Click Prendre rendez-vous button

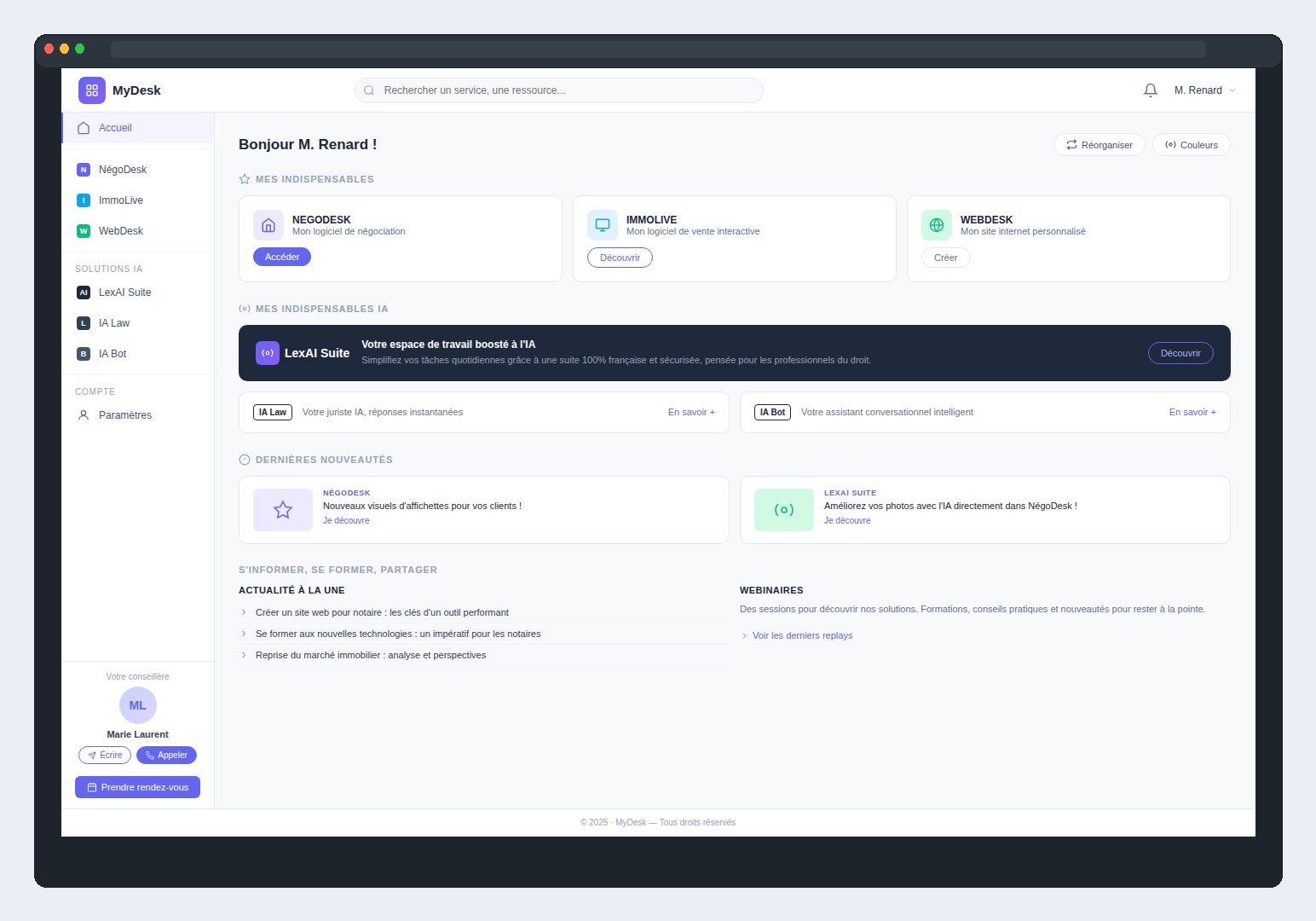[138, 787]
